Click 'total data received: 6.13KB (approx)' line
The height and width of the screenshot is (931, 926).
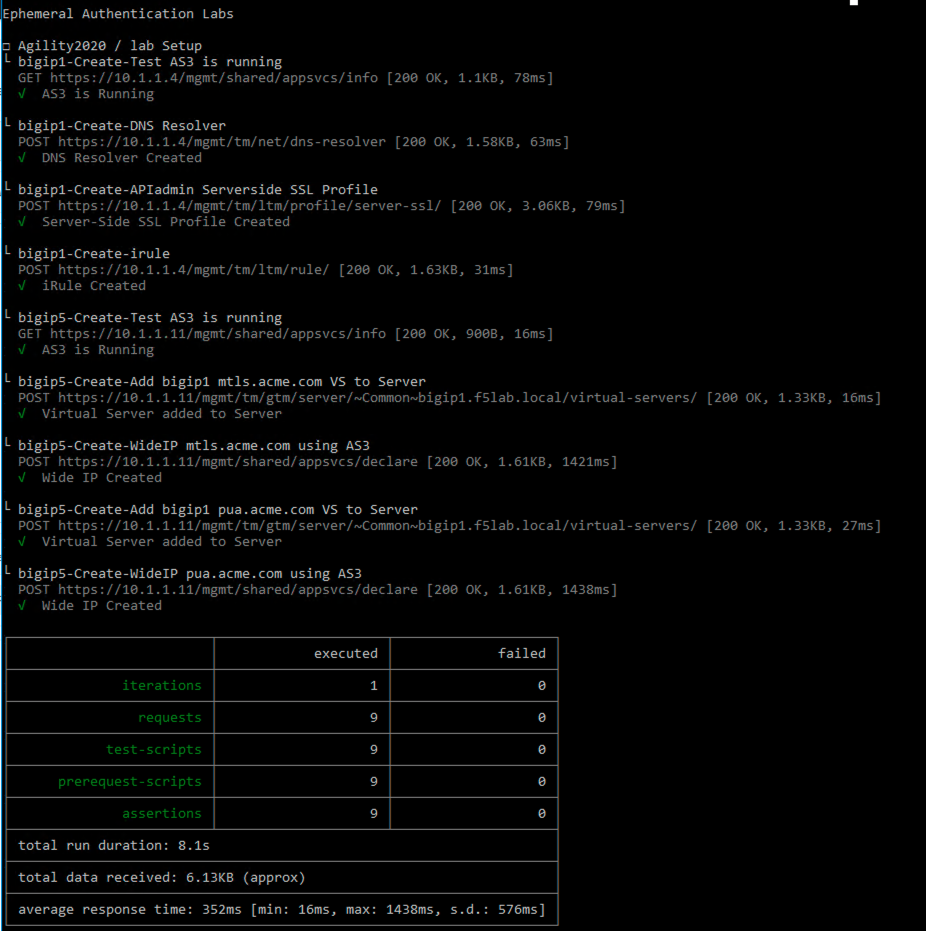pyautogui.click(x=161, y=878)
